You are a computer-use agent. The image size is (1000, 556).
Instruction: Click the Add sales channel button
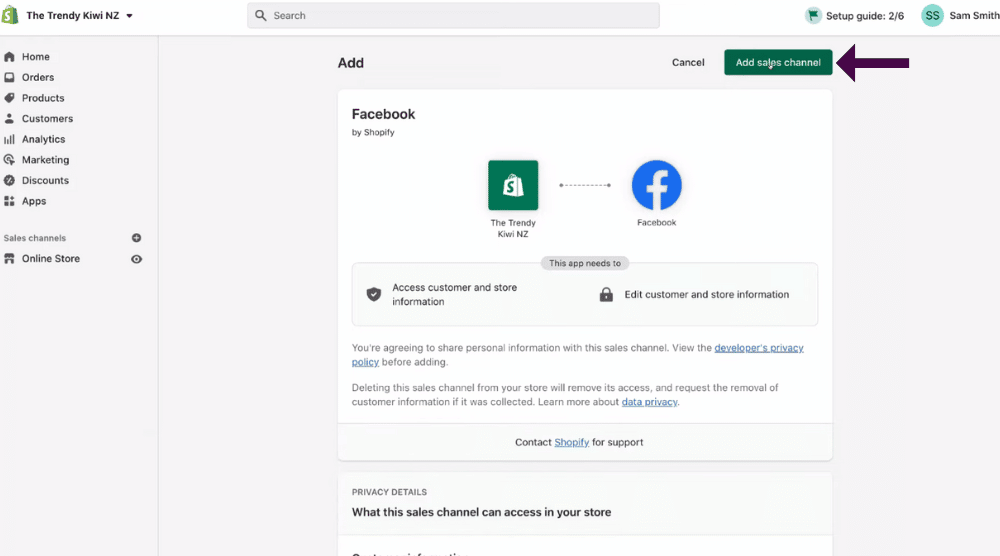pyautogui.click(x=778, y=62)
